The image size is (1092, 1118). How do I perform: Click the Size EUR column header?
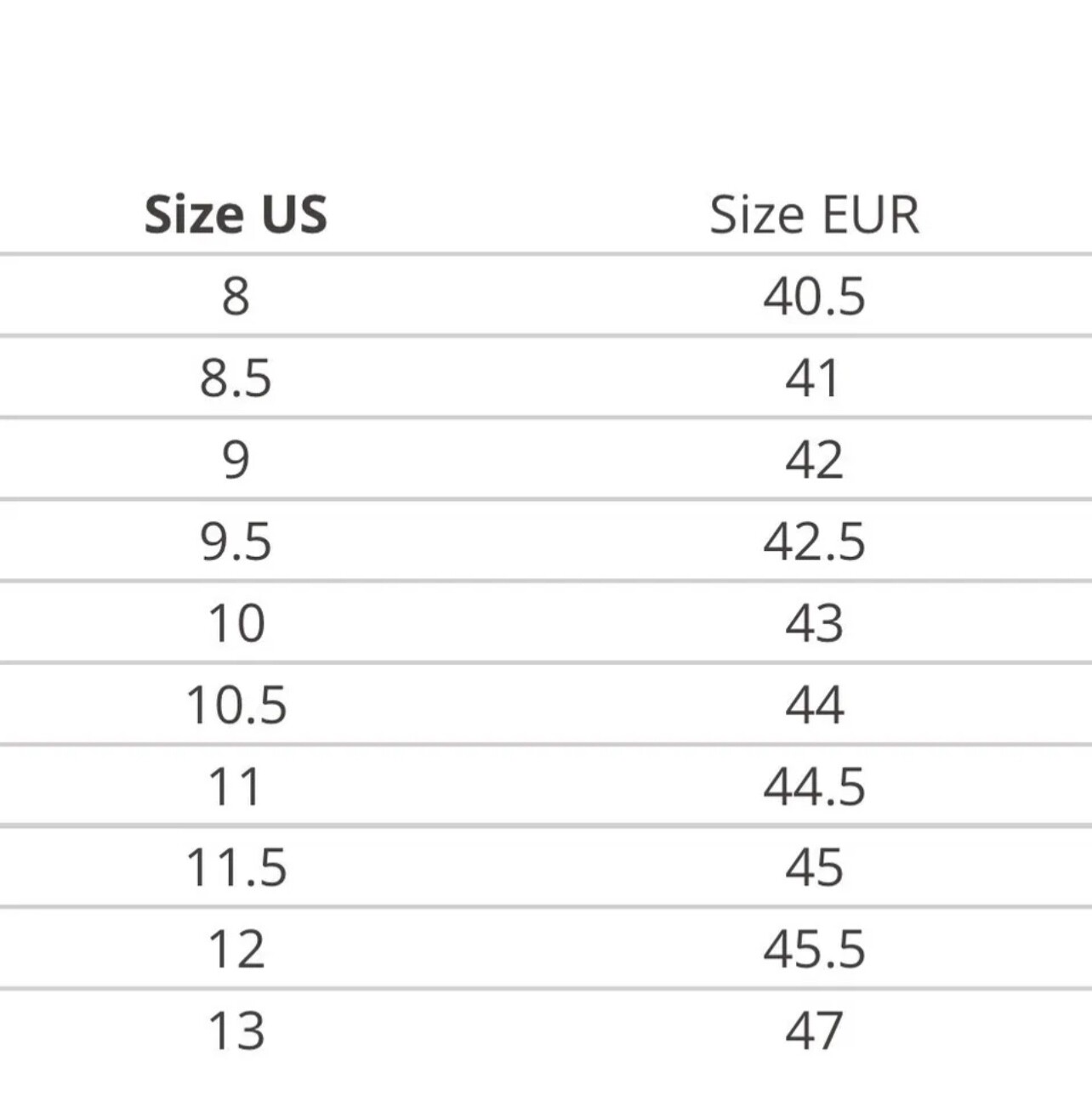814,214
